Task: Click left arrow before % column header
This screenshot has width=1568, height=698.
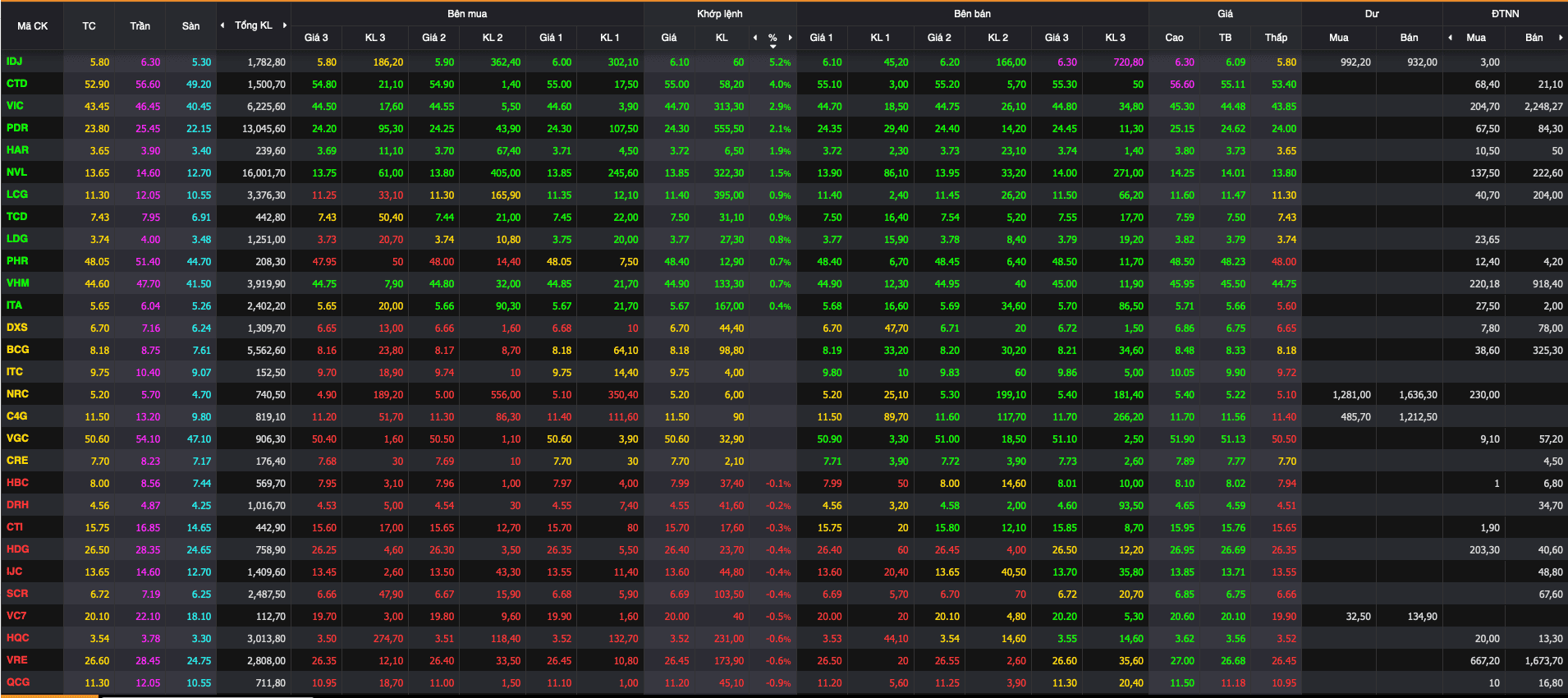Action: point(755,38)
